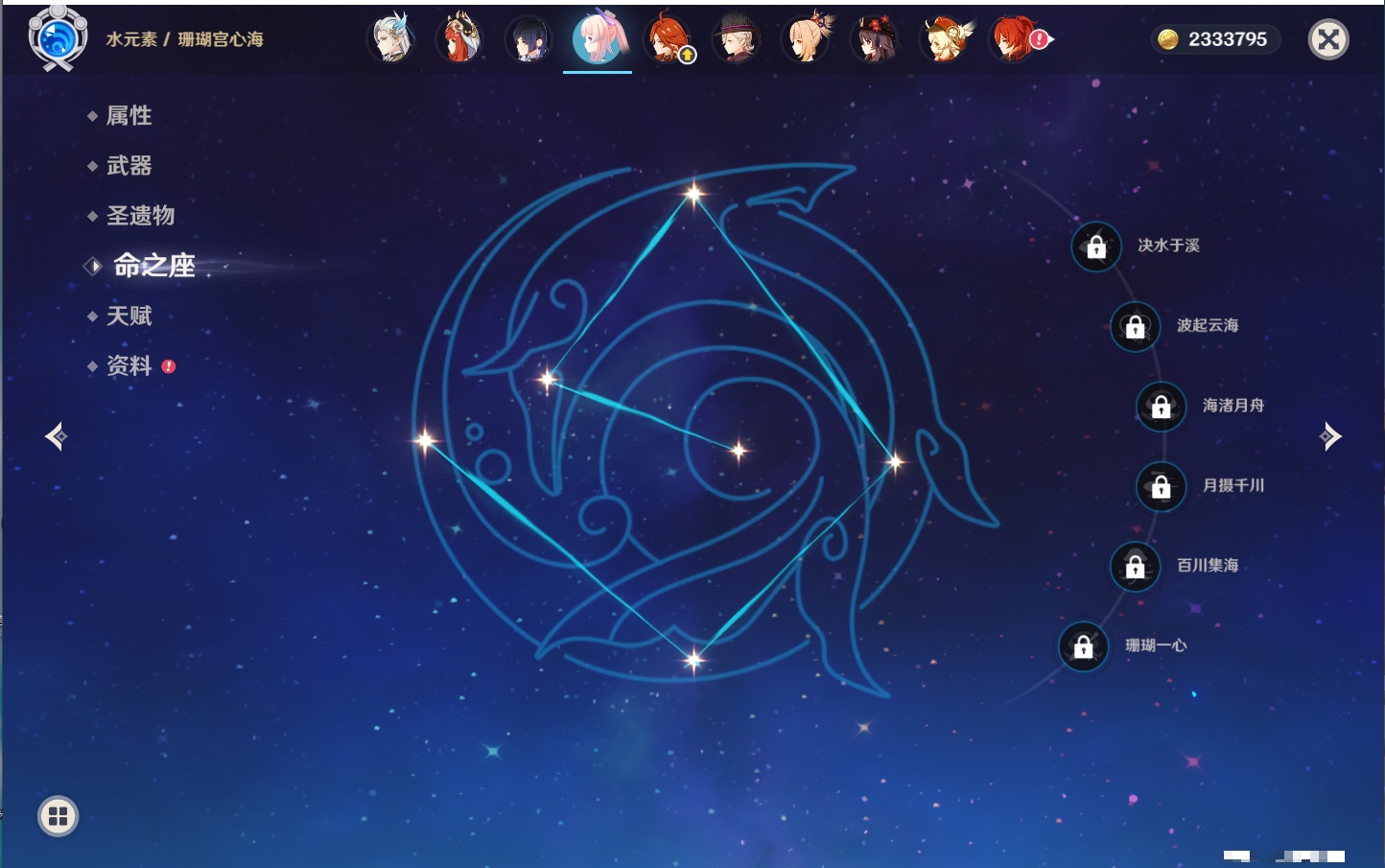Click the topmost star of the constellation
The width and height of the screenshot is (1385, 868).
(693, 193)
